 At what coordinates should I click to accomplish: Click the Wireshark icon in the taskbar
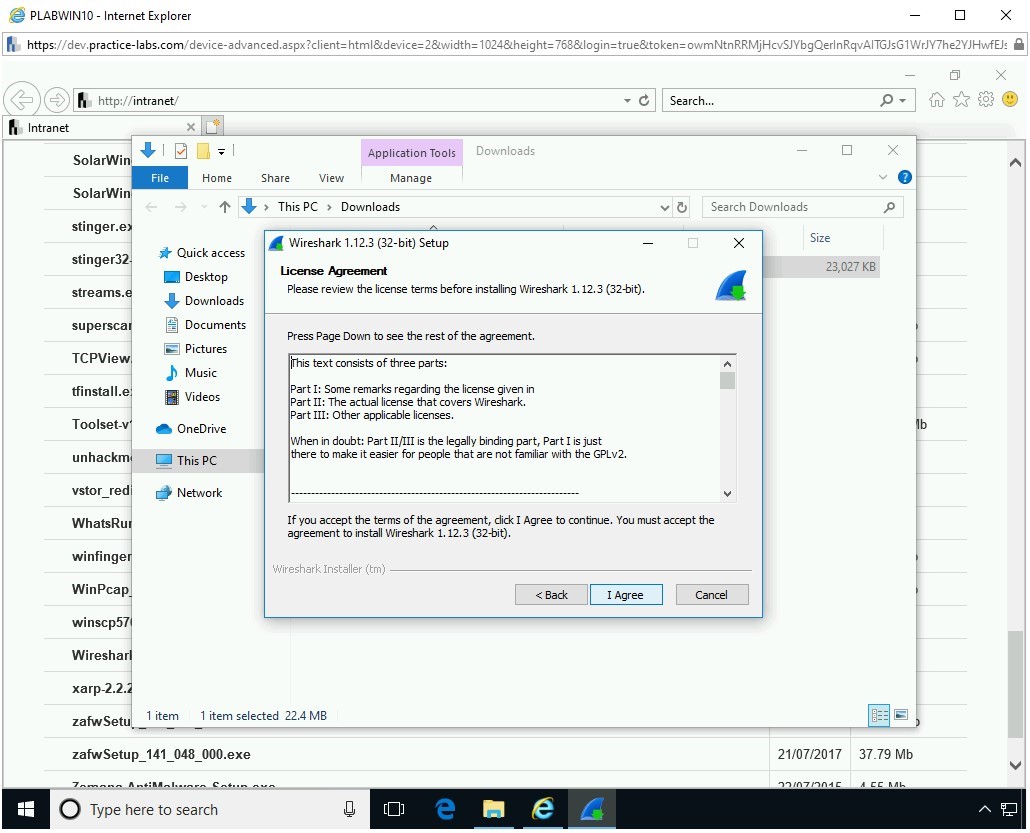(591, 809)
